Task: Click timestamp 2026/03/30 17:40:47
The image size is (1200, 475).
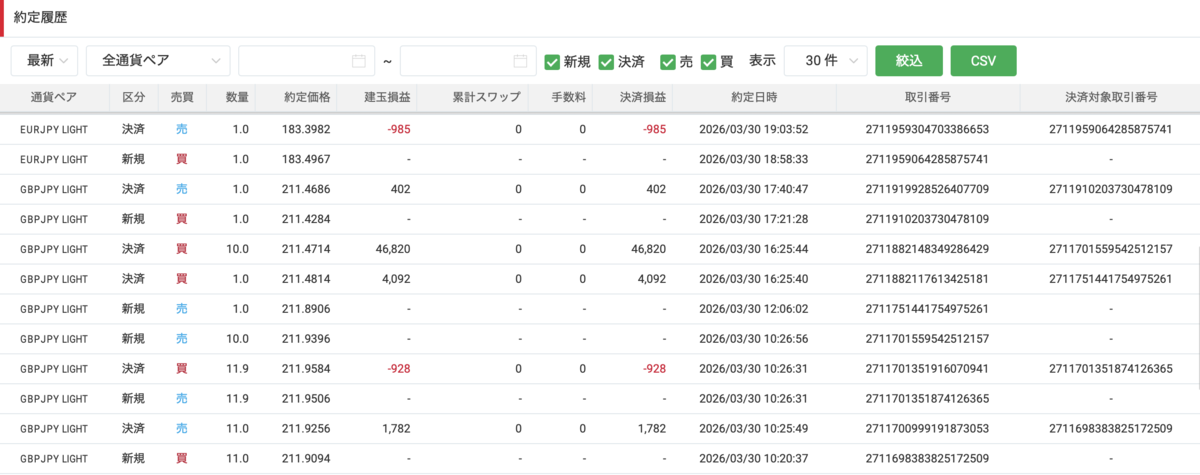Action: [x=754, y=189]
